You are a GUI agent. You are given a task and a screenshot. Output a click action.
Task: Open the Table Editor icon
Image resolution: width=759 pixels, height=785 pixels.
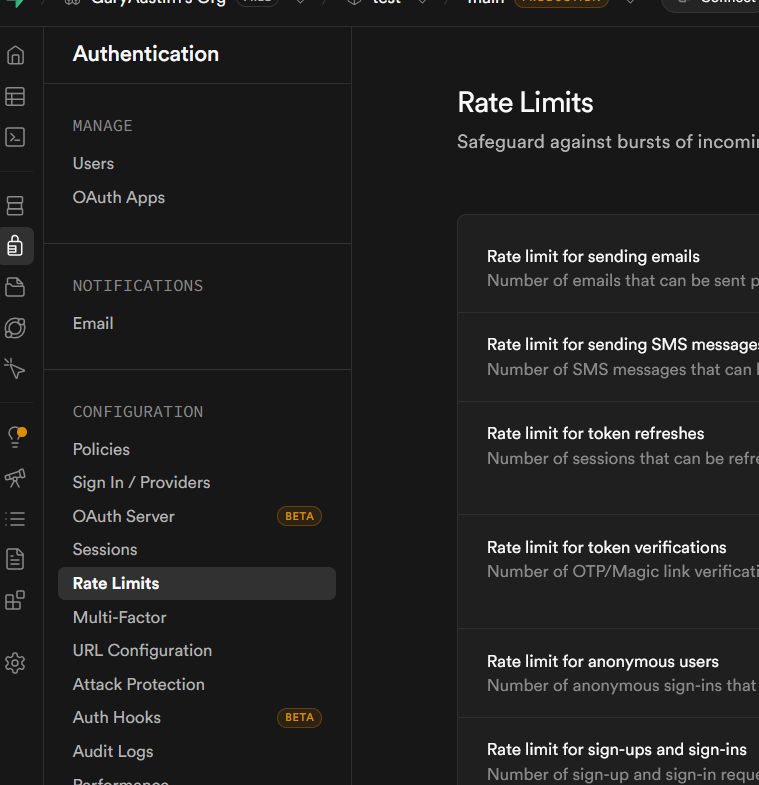click(x=15, y=97)
